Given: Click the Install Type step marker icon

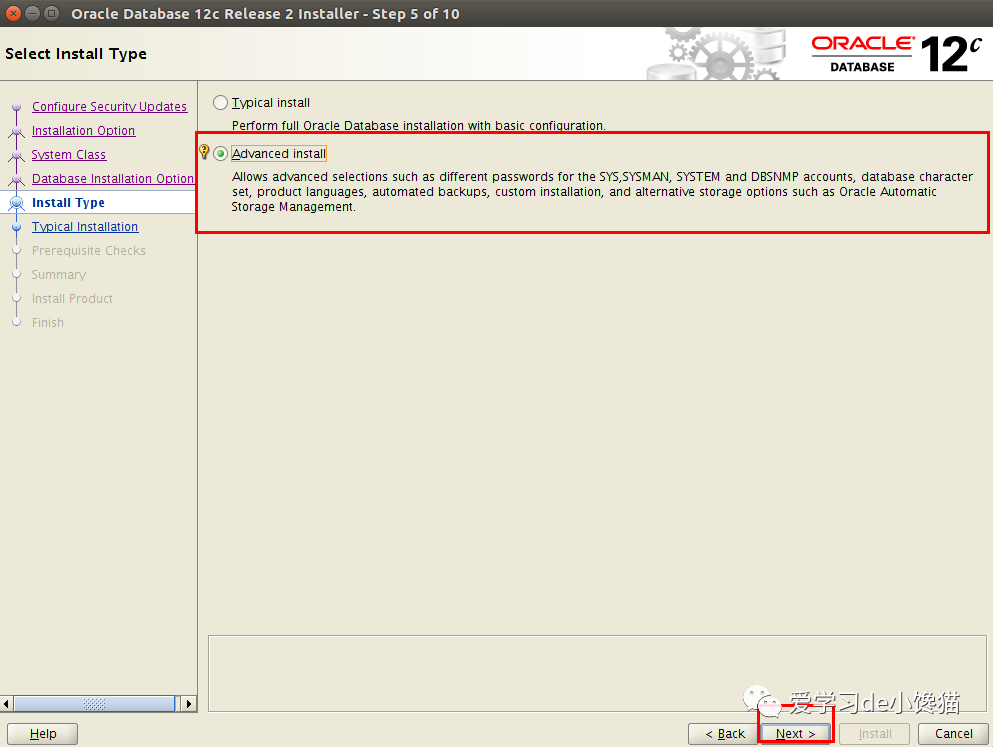Looking at the screenshot, I should tap(16, 203).
